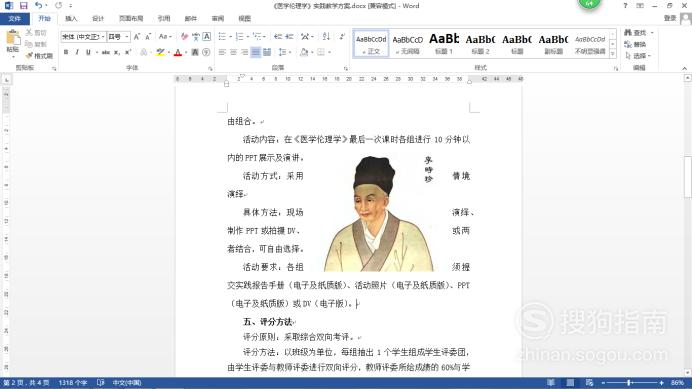Viewport: 692px width, 389px height.
Task: Click the Word Help question mark icon
Action: coord(625,6)
